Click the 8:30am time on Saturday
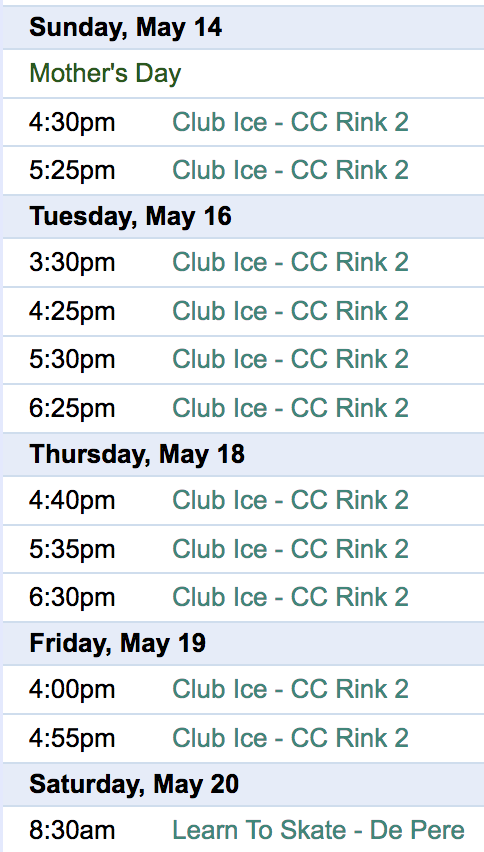484x852 pixels. click(x=72, y=830)
